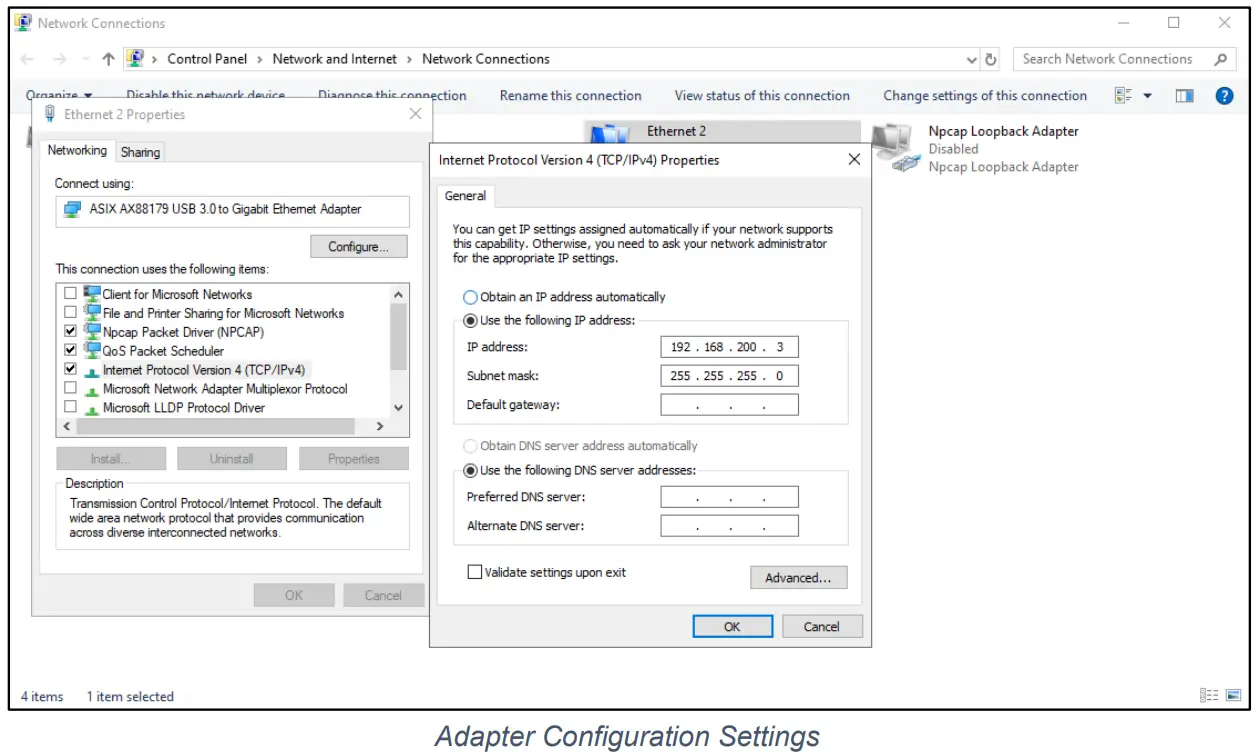Image resolution: width=1257 pixels, height=756 pixels.
Task: Select Use the following IP address radio
Action: [x=471, y=321]
